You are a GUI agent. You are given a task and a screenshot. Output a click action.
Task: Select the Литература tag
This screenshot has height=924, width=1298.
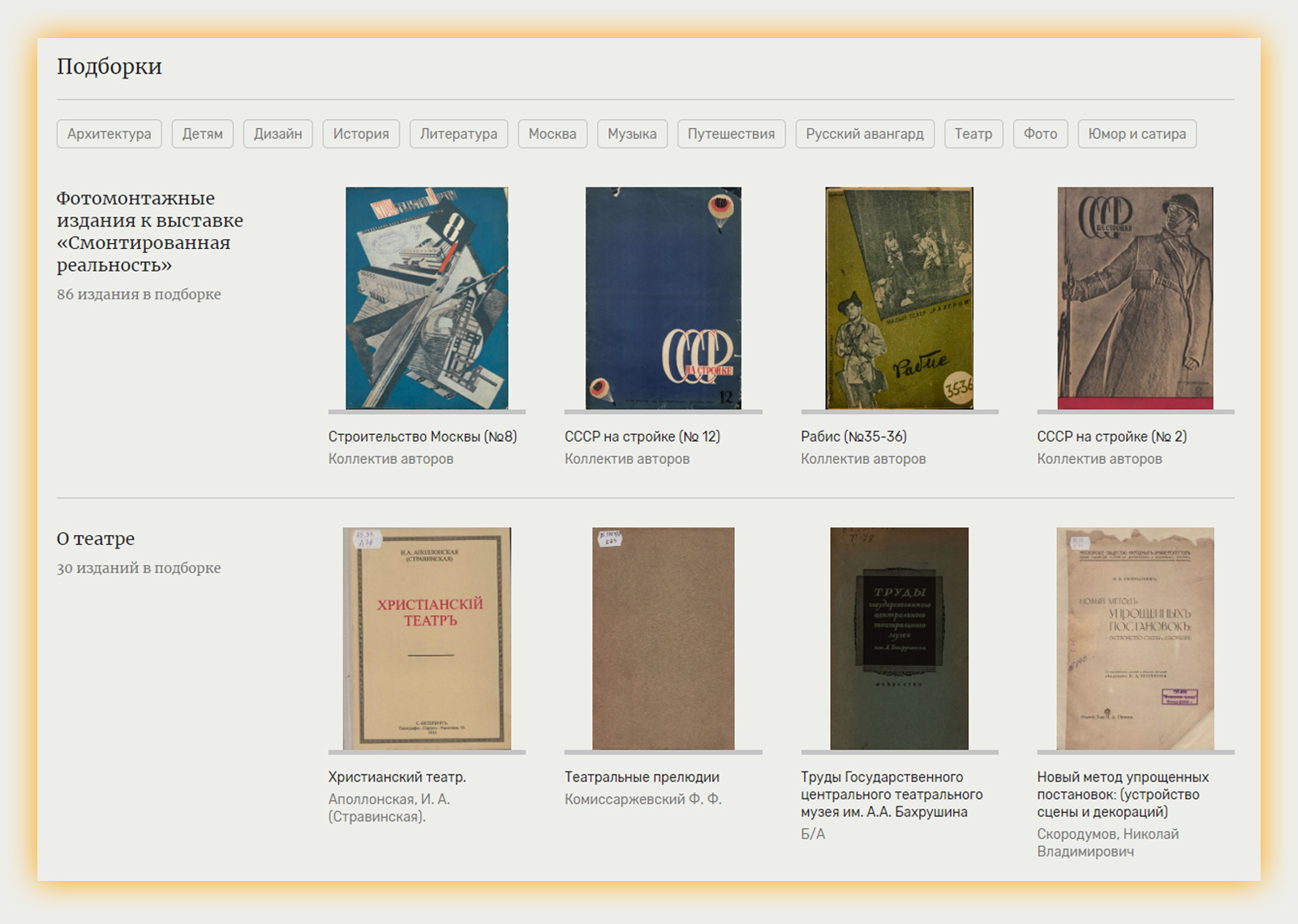[x=458, y=134]
